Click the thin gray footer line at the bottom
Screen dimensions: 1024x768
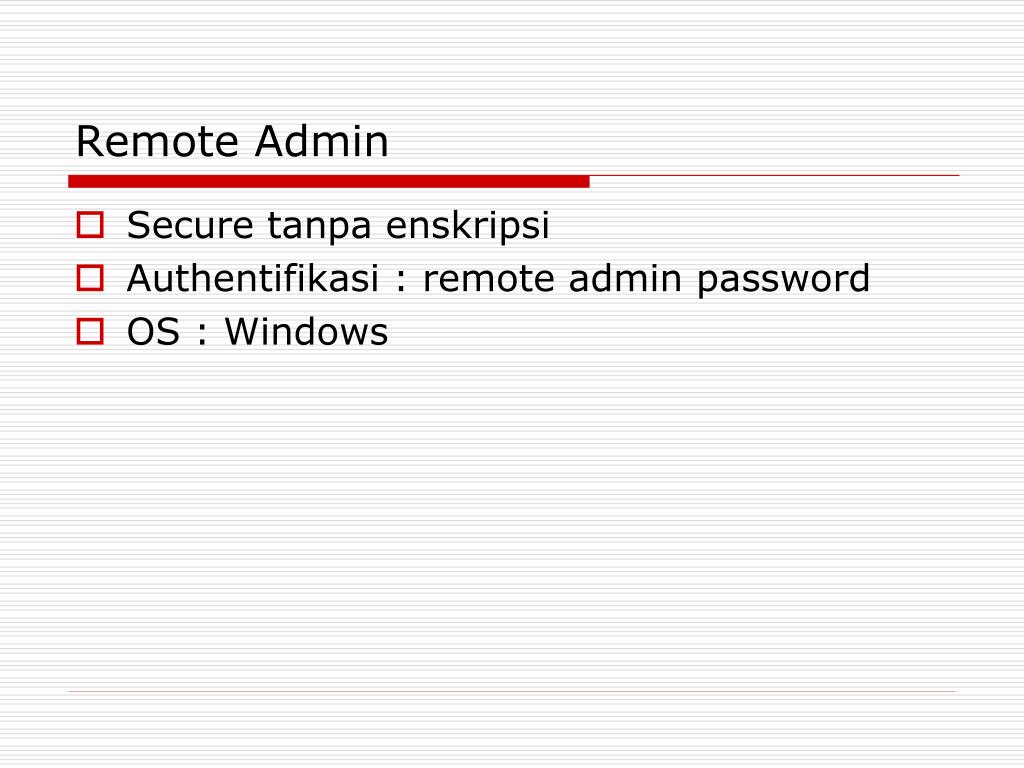pos(512,691)
